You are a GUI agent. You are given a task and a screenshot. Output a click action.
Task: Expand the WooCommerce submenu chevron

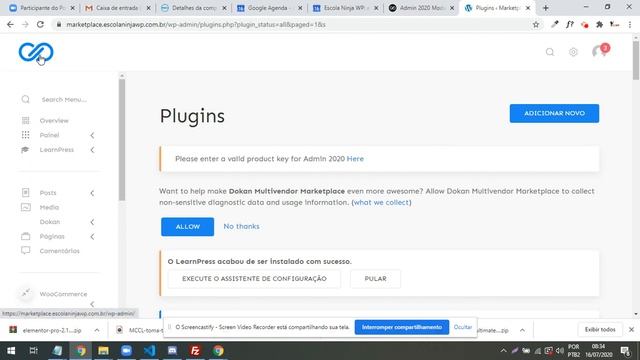click(92, 304)
